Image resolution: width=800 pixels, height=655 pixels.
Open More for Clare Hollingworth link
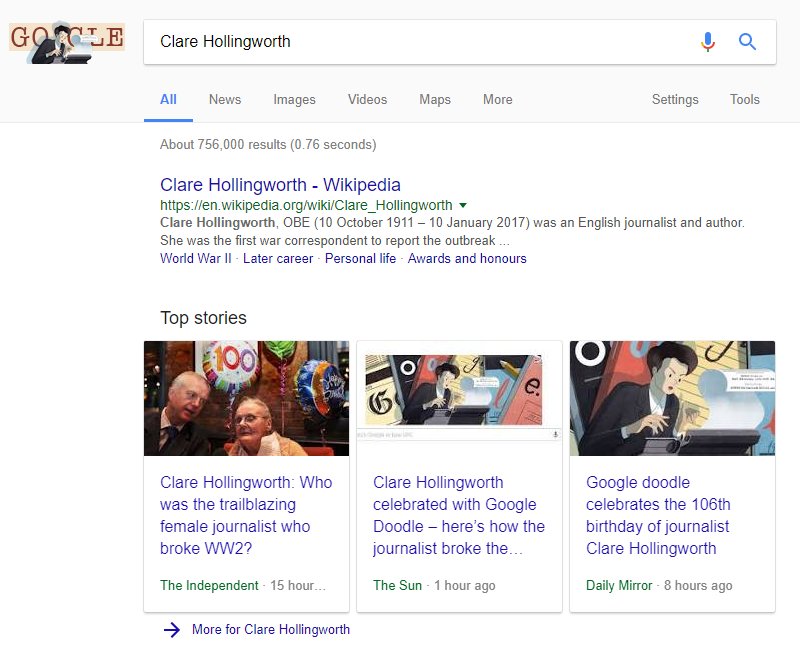pyautogui.click(x=271, y=630)
